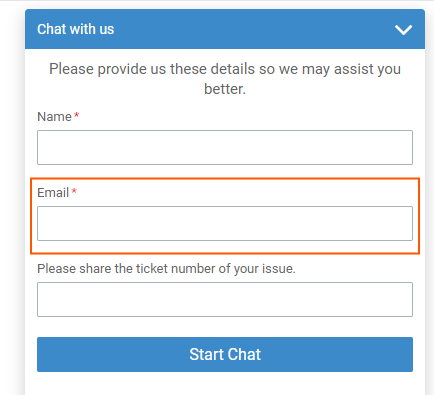The width and height of the screenshot is (434, 395).
Task: Click the Name input field
Action: 225,147
